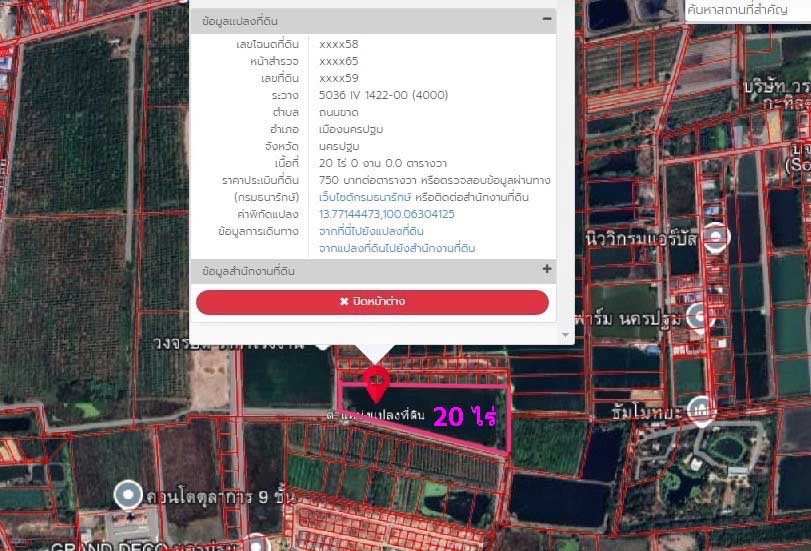Click the title deed number xxxx58
The image size is (811, 551).
coord(338,44)
